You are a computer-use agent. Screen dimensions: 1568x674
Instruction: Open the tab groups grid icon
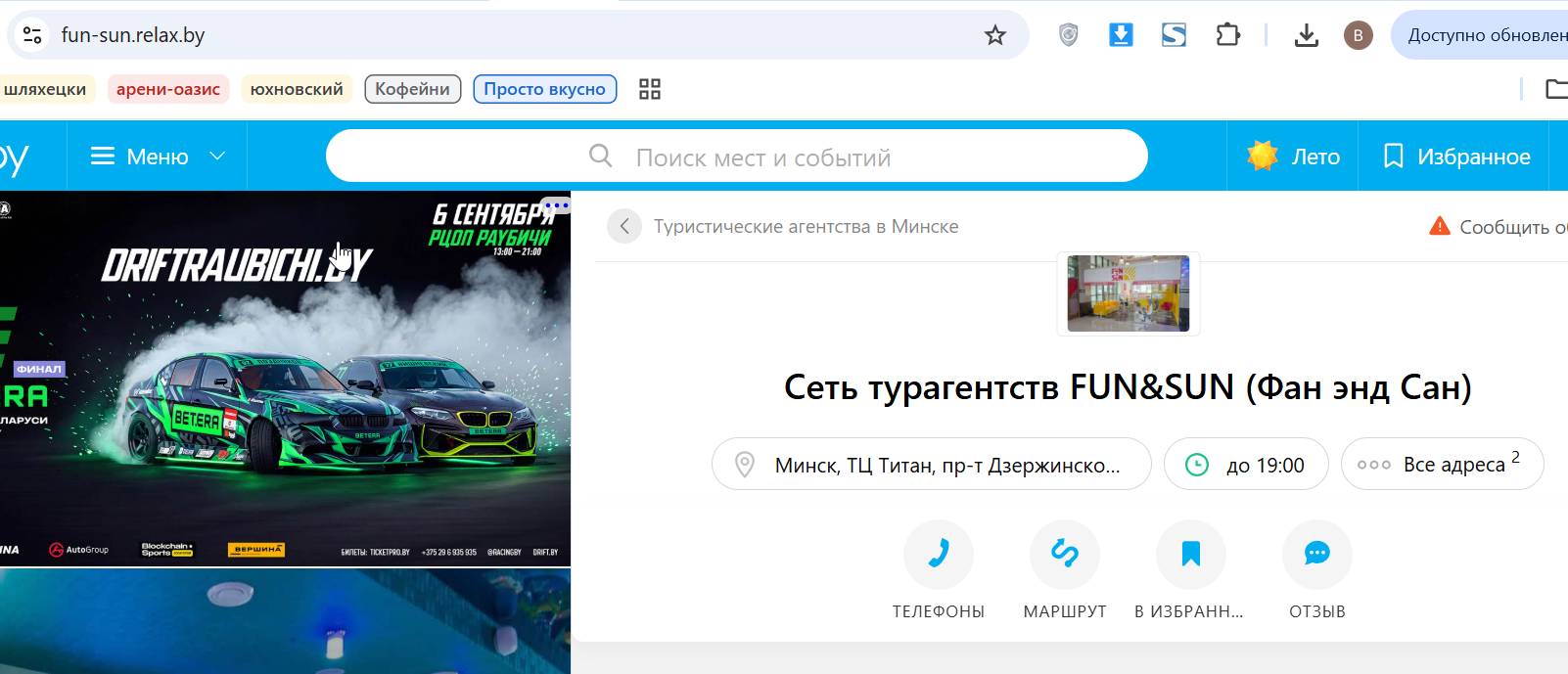tap(650, 89)
